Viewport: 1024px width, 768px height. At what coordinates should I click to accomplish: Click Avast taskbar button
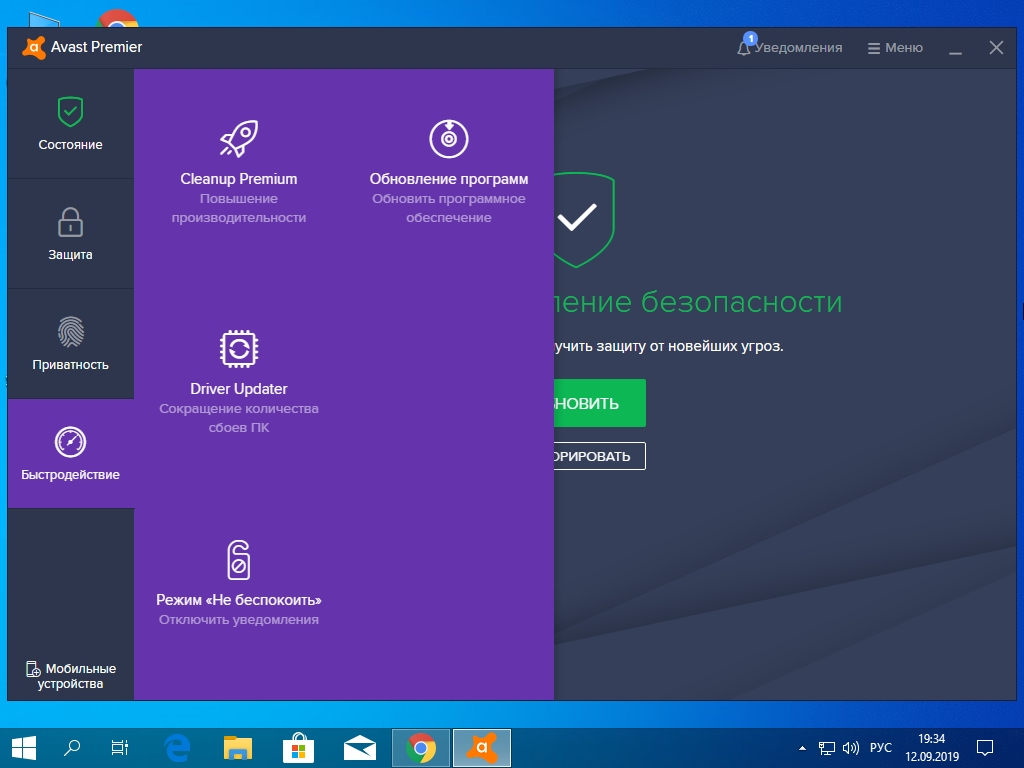pos(482,748)
